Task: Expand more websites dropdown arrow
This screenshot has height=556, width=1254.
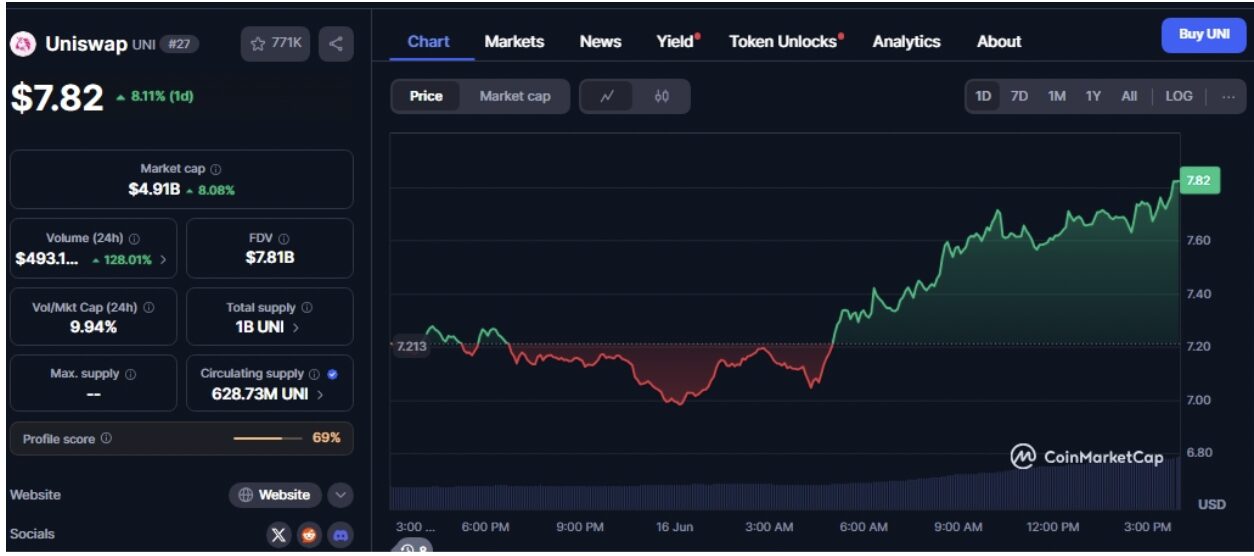Action: tap(340, 494)
